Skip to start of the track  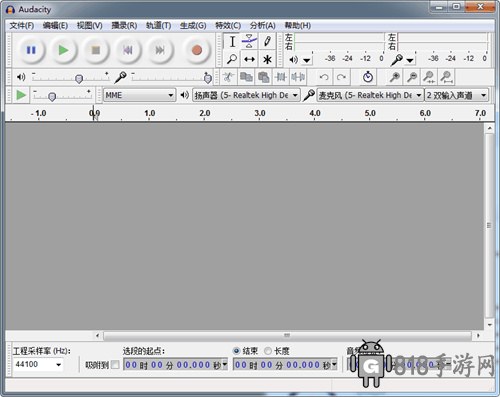(x=128, y=50)
